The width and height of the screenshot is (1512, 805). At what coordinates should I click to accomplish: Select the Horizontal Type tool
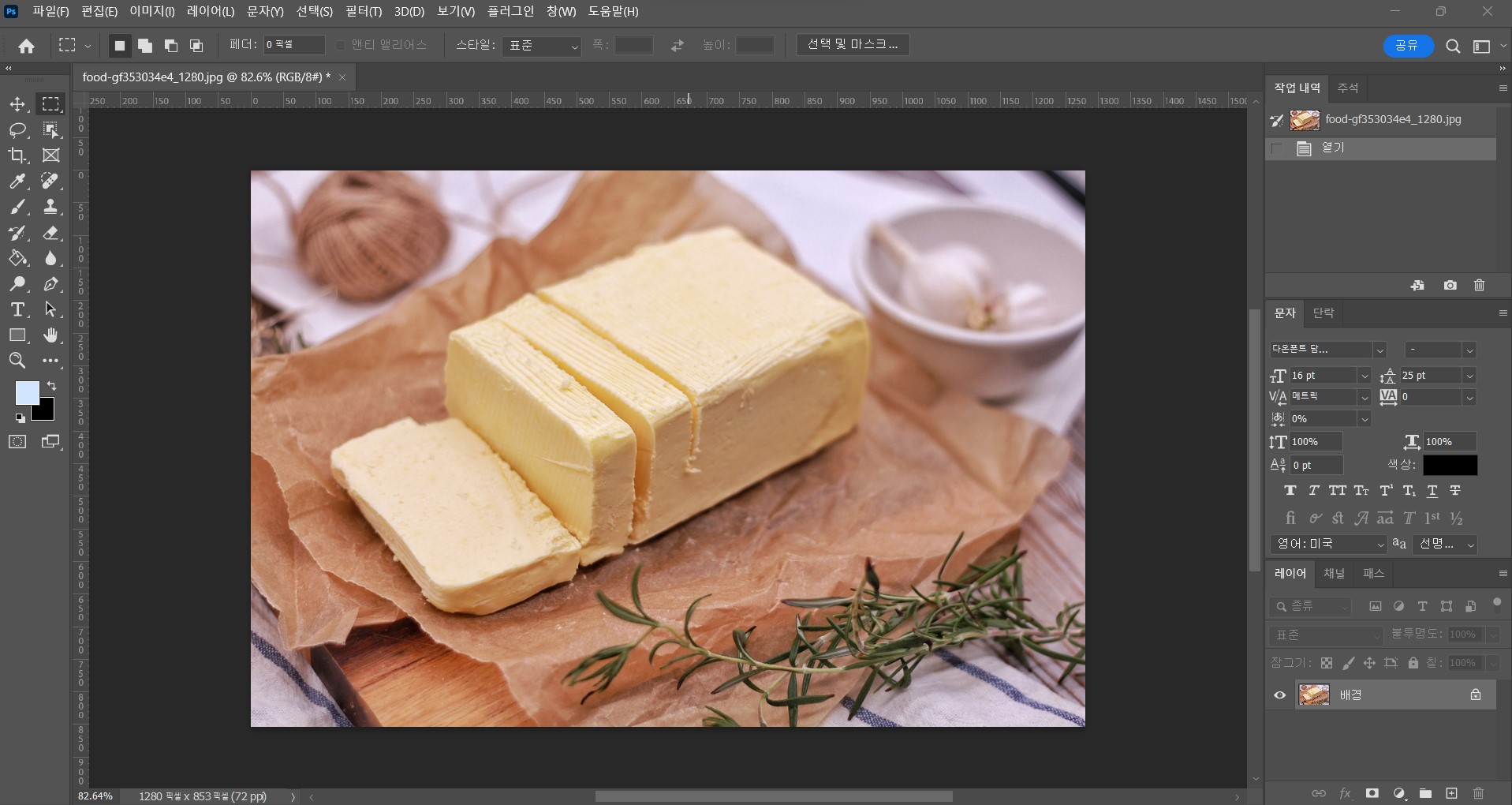point(17,309)
